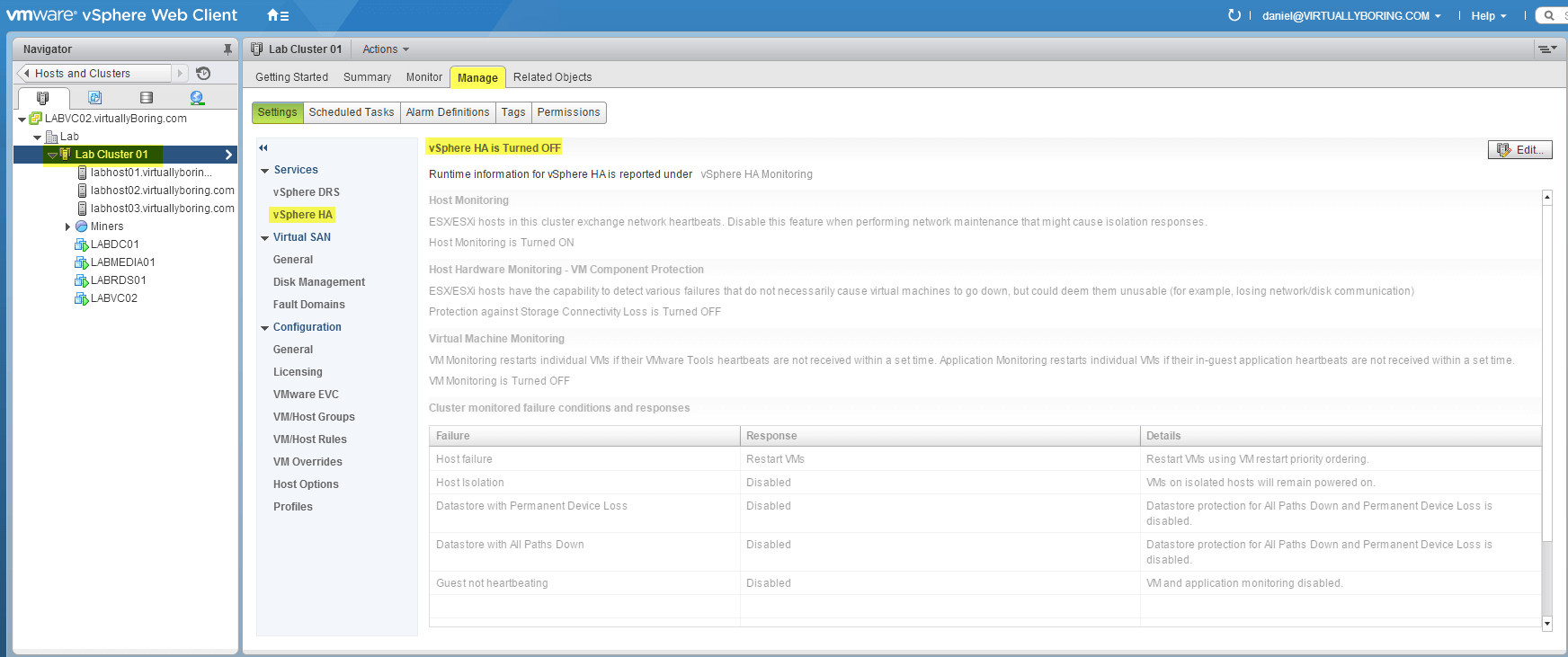1568x657 pixels.
Task: Open the vSphere HA Monitoring link
Action: 756,174
